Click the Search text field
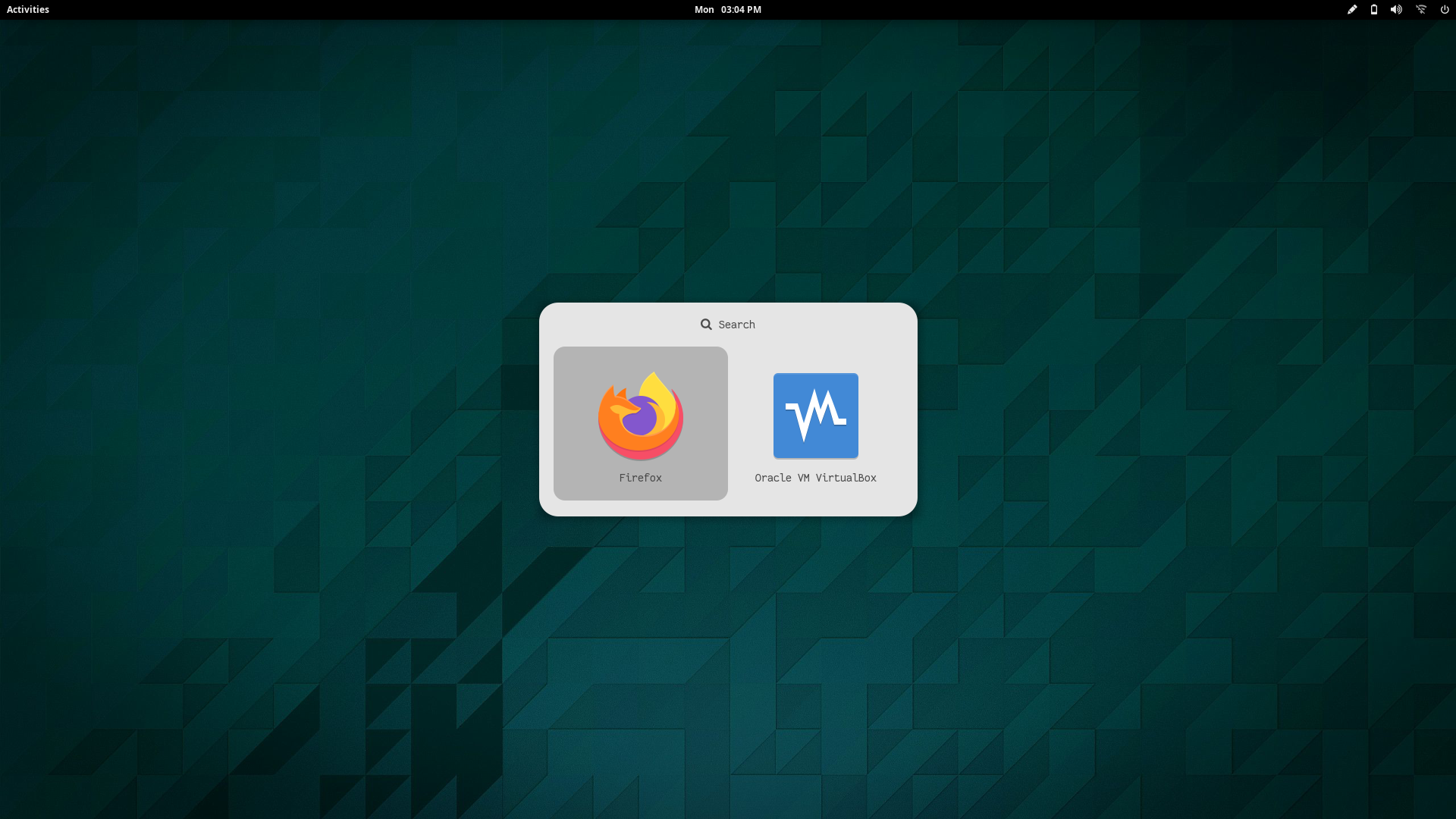Image resolution: width=1456 pixels, height=819 pixels. [736, 325]
